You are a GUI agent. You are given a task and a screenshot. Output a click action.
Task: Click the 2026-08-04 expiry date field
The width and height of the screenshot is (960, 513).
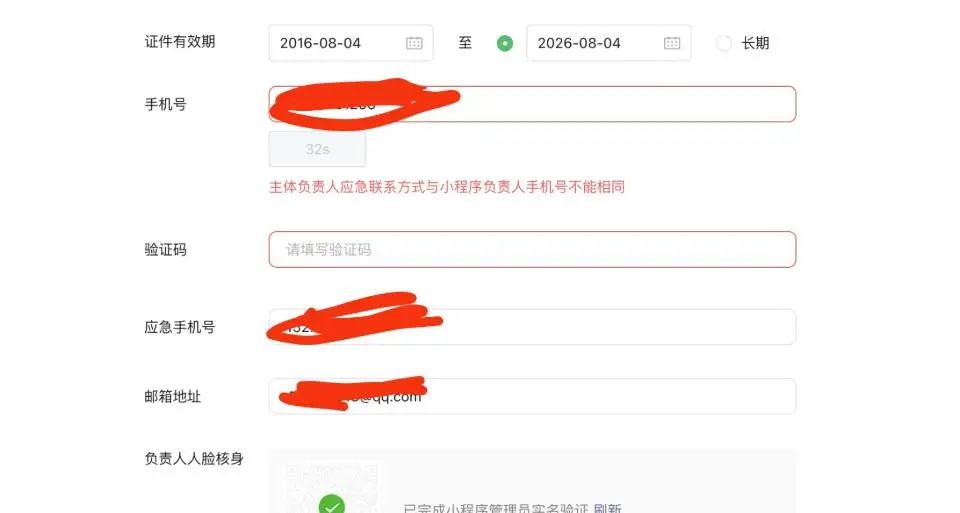pyautogui.click(x=609, y=43)
